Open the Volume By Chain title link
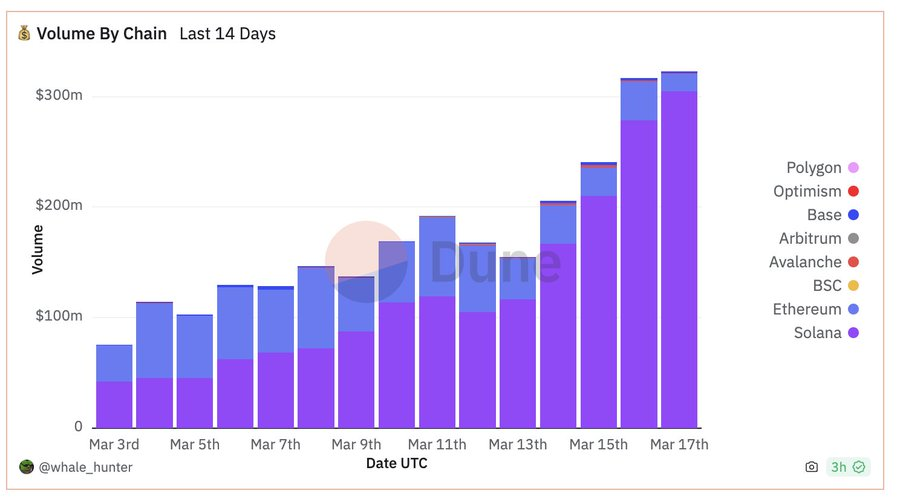The image size is (900, 502). click(x=102, y=33)
